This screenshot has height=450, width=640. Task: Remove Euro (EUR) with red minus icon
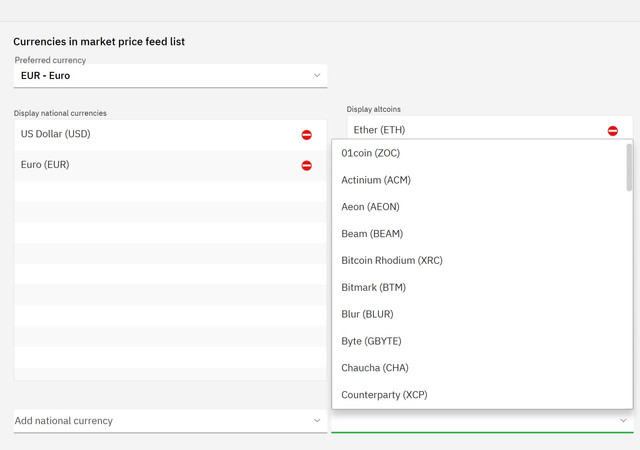coord(307,165)
